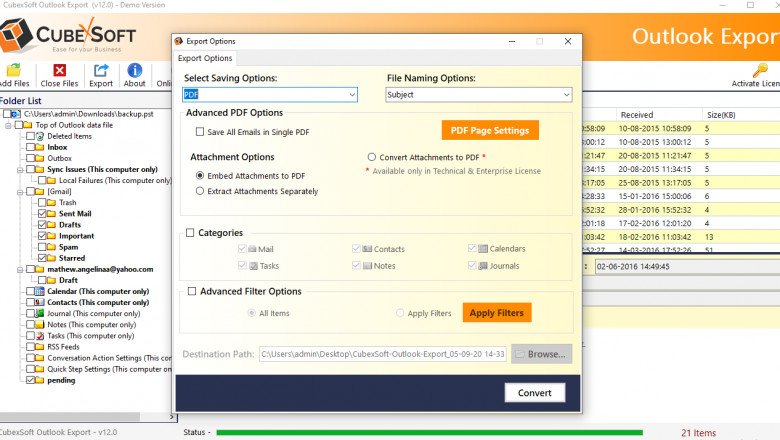Collapse Top of Outlook data file node

click(x=8, y=125)
